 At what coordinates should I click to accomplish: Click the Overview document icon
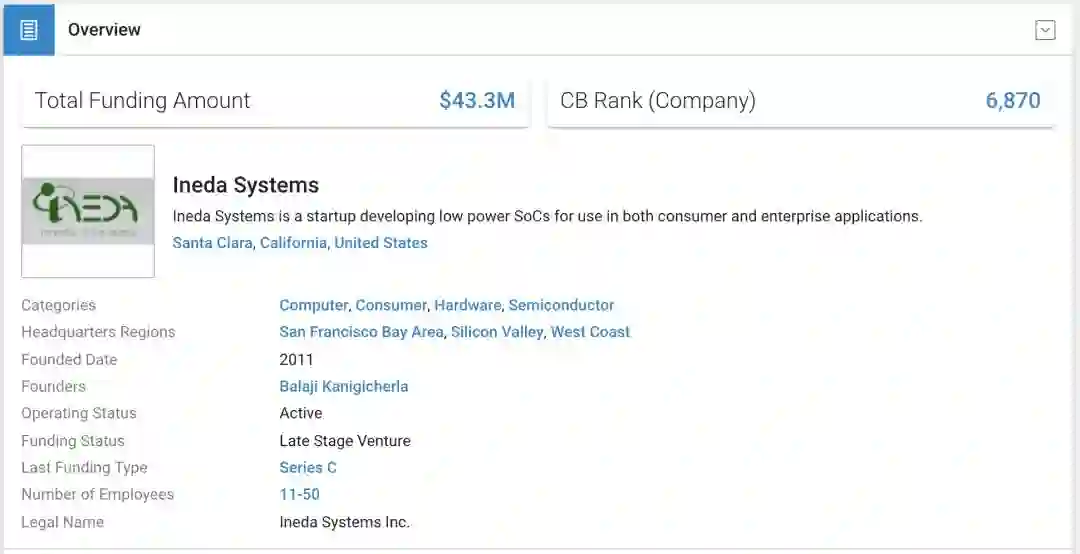click(x=29, y=30)
